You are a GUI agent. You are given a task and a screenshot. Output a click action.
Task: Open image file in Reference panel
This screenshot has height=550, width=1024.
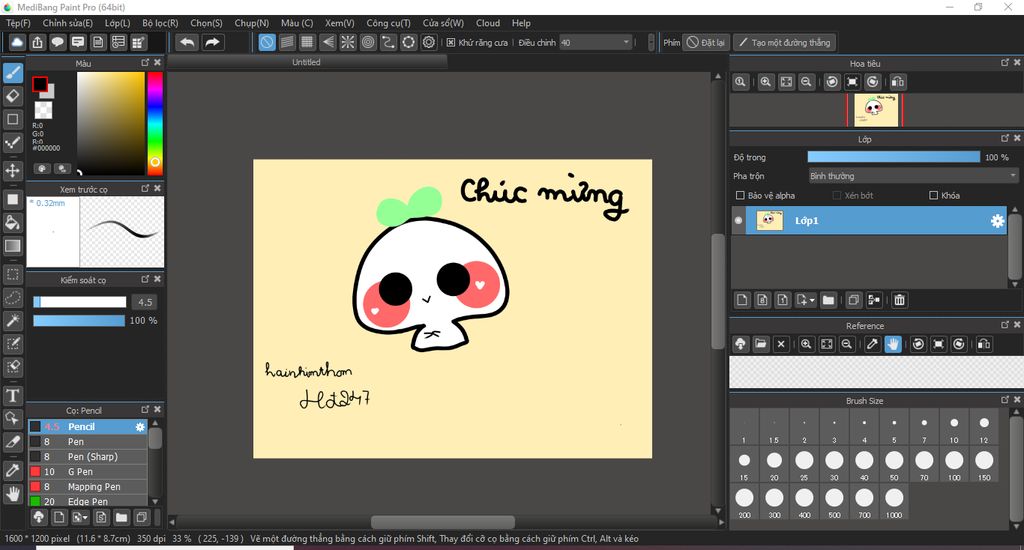(x=760, y=344)
